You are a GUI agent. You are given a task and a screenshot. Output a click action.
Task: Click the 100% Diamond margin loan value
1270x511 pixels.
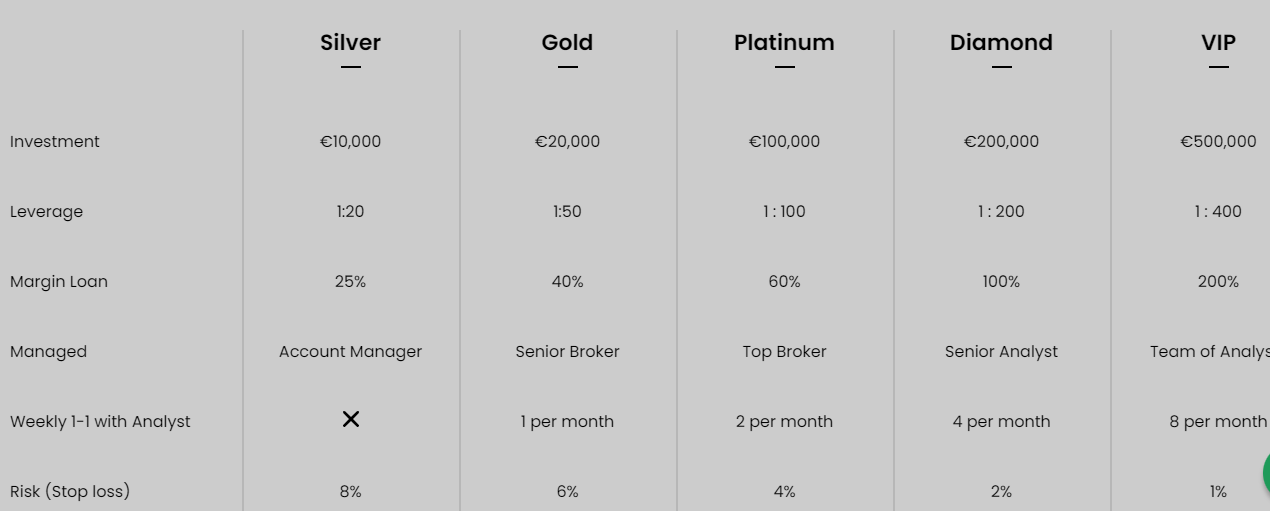1001,282
